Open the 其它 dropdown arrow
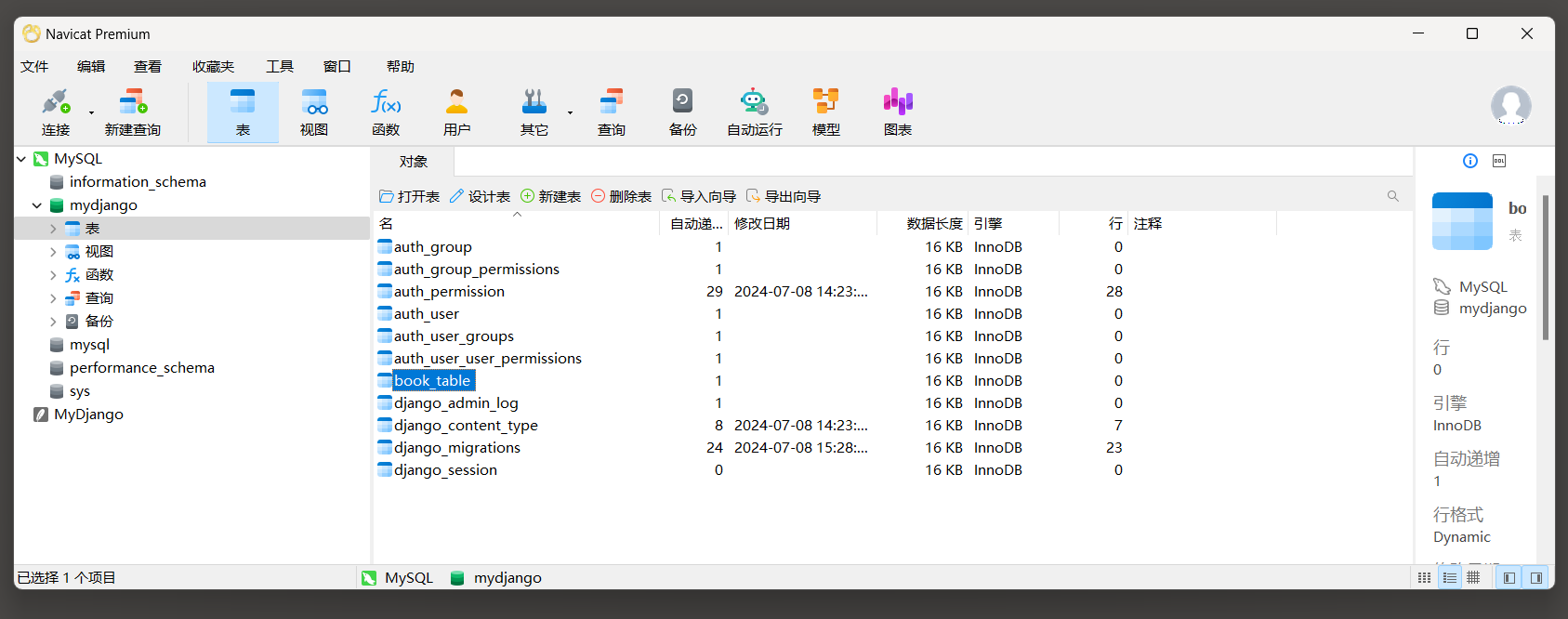Image resolution: width=1568 pixels, height=619 pixels. click(570, 112)
